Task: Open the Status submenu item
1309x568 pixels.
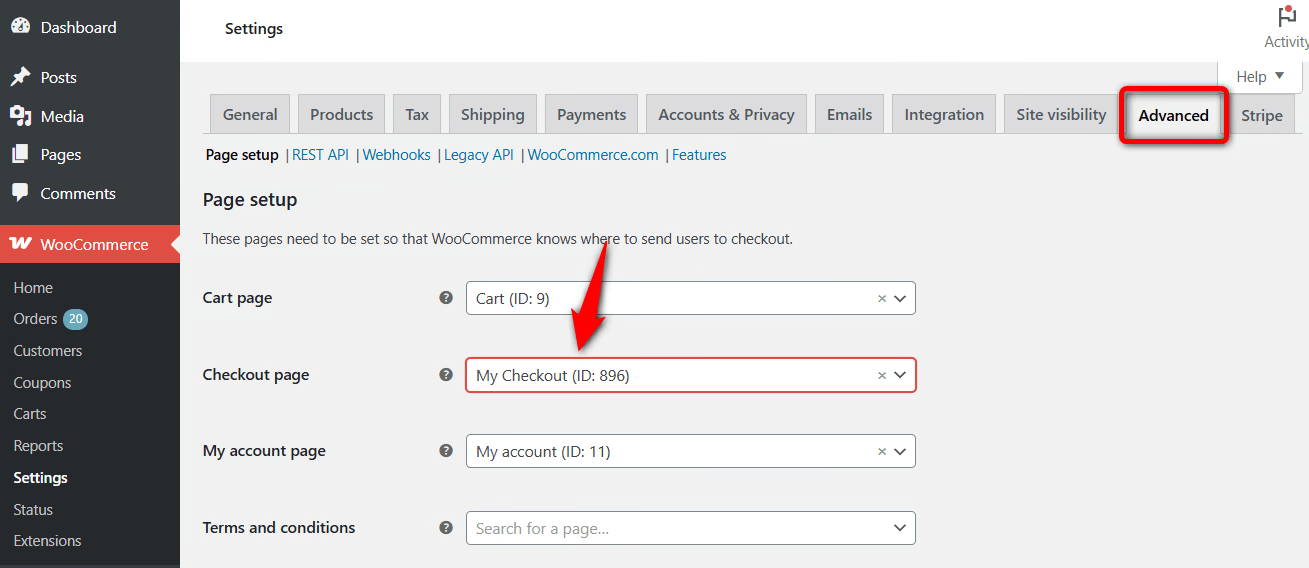Action: 33,510
